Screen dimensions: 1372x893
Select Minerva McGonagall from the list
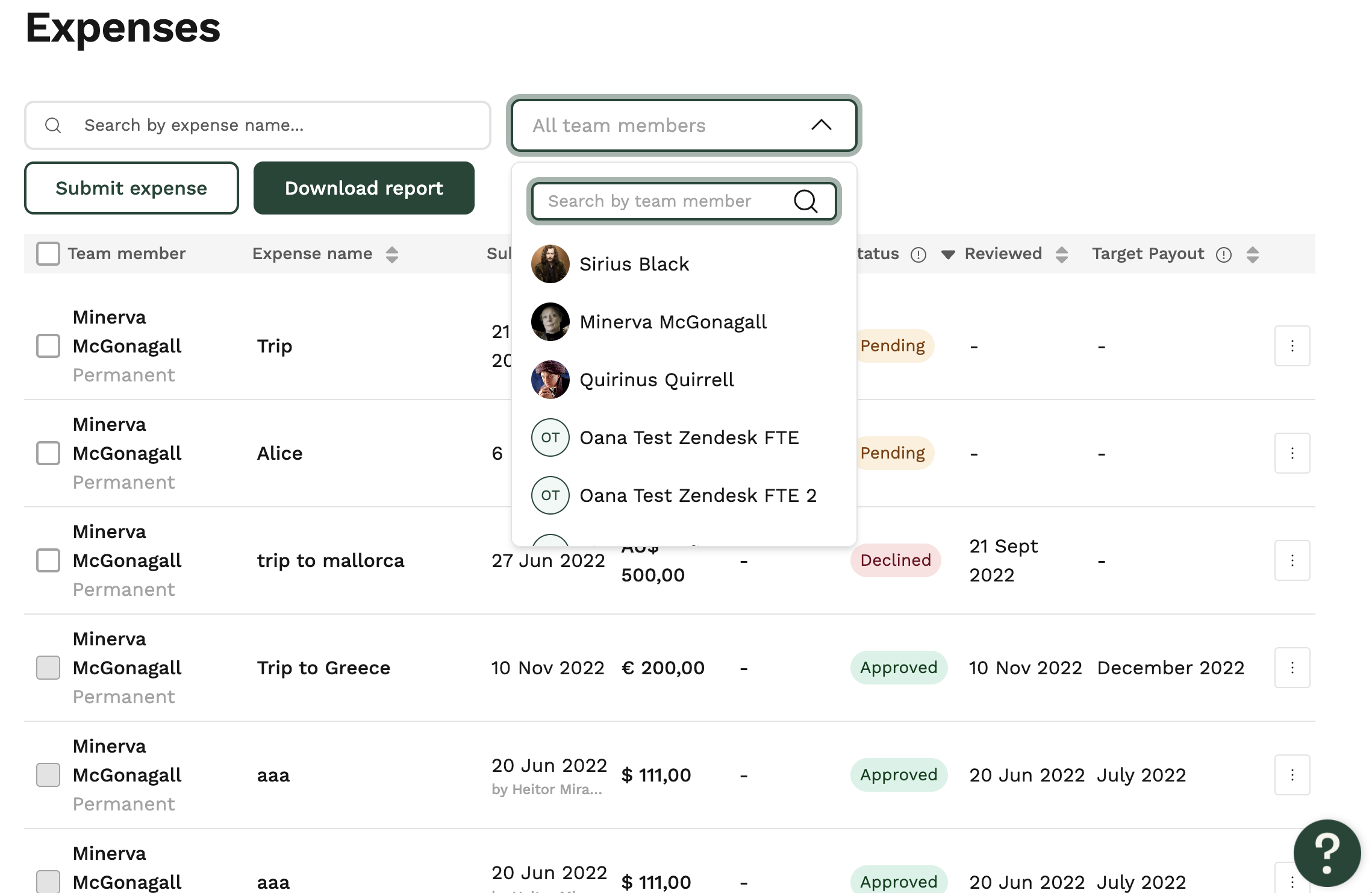[684, 322]
